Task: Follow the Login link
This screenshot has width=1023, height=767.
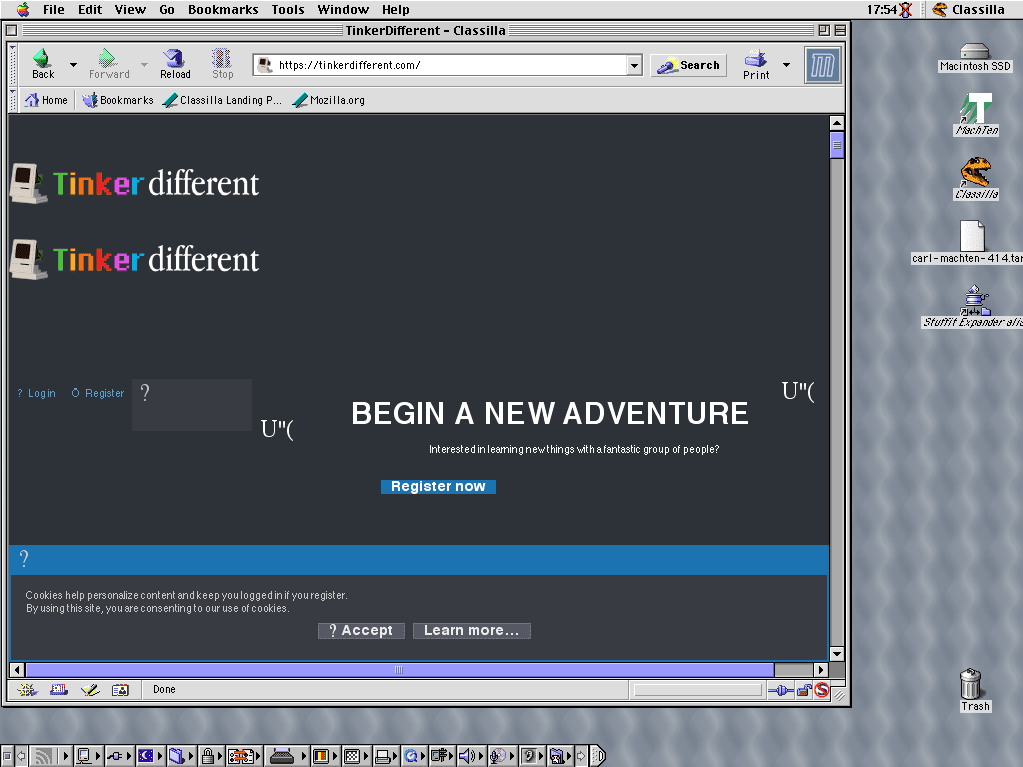Action: (37, 393)
